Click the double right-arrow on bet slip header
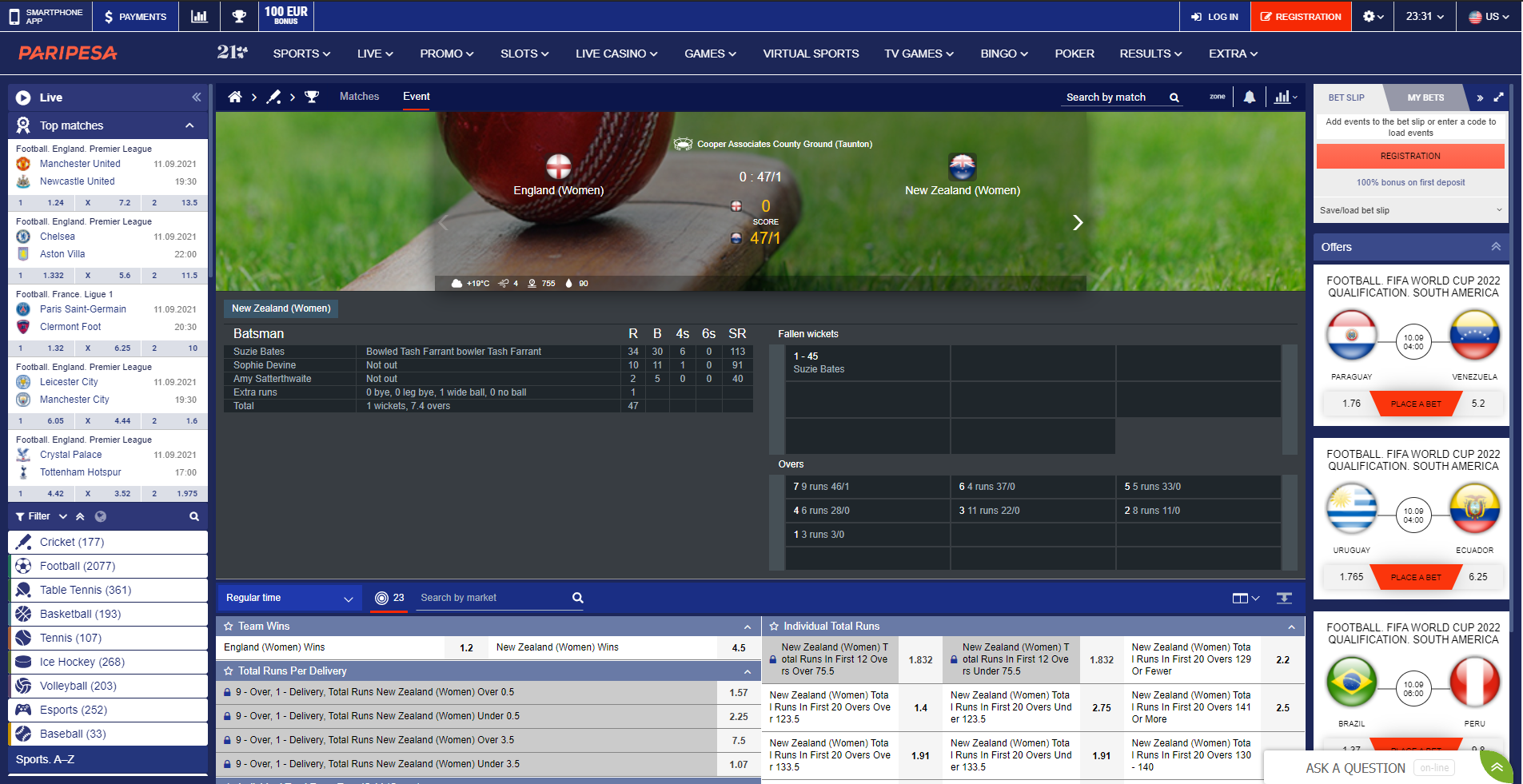Image resolution: width=1523 pixels, height=784 pixels. 1480,98
